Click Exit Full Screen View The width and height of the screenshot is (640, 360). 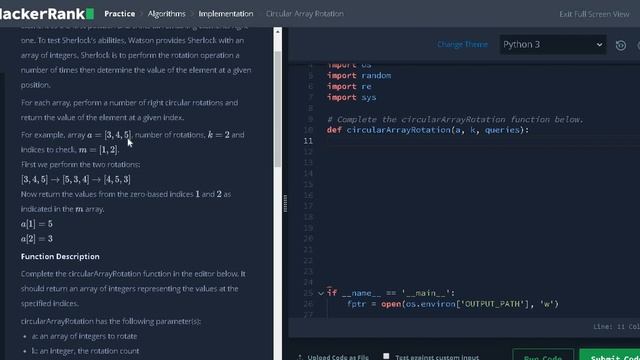pyautogui.click(x=594, y=14)
